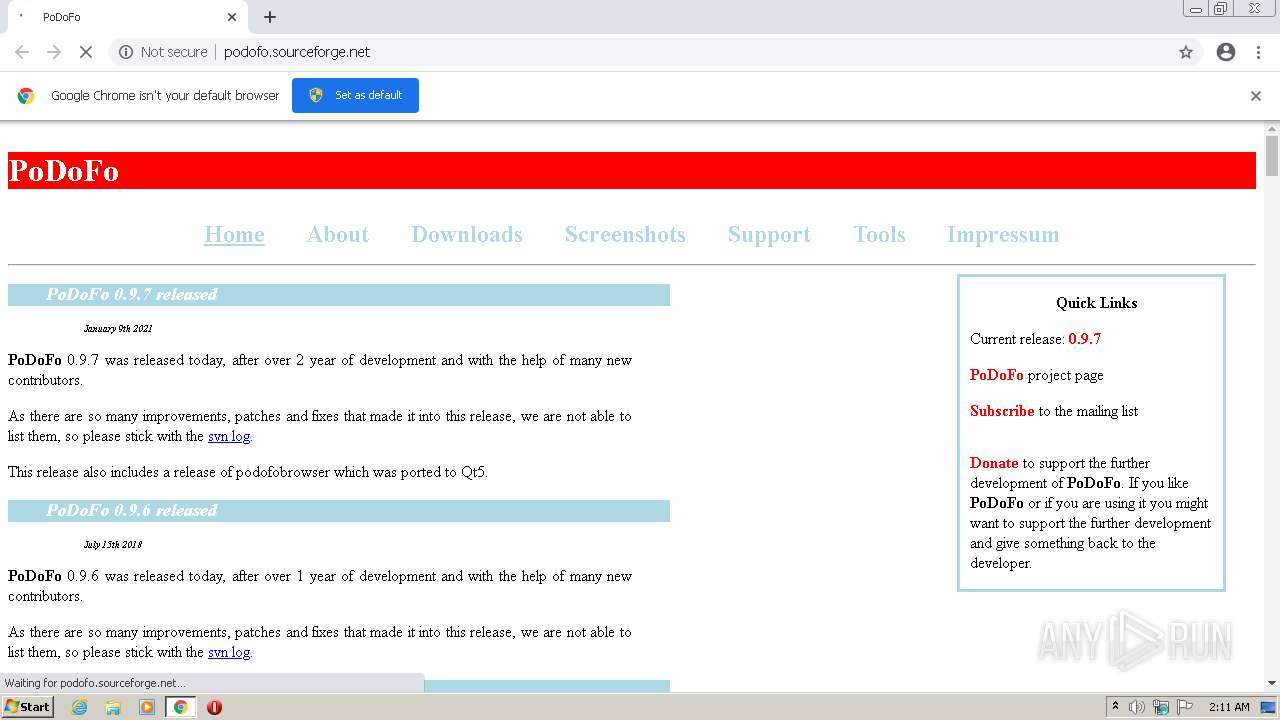Screen dimensions: 1280x720
Task: Click the page scrollbar up arrow
Action: pyautogui.click(x=1272, y=128)
